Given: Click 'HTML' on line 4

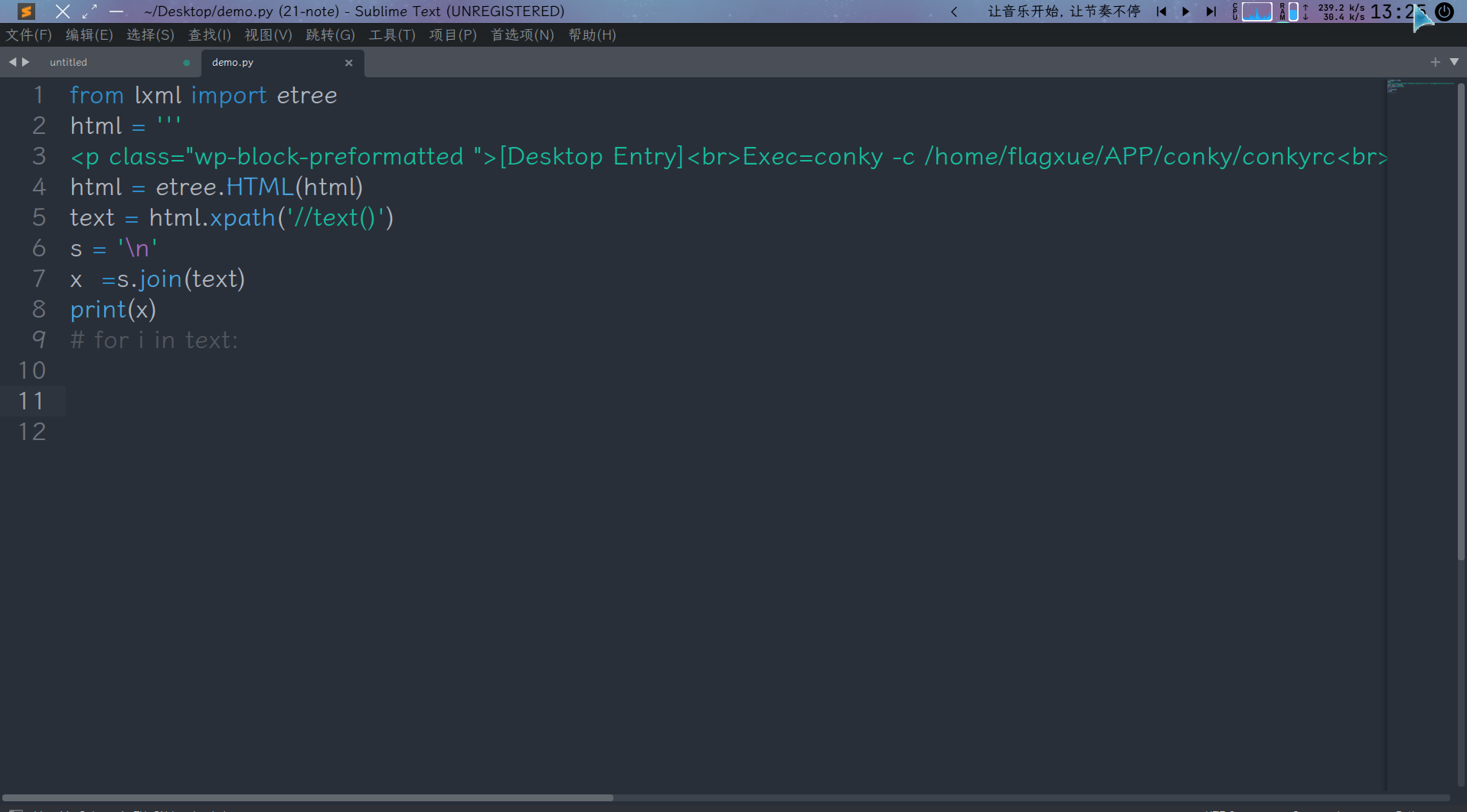Looking at the screenshot, I should [260, 187].
